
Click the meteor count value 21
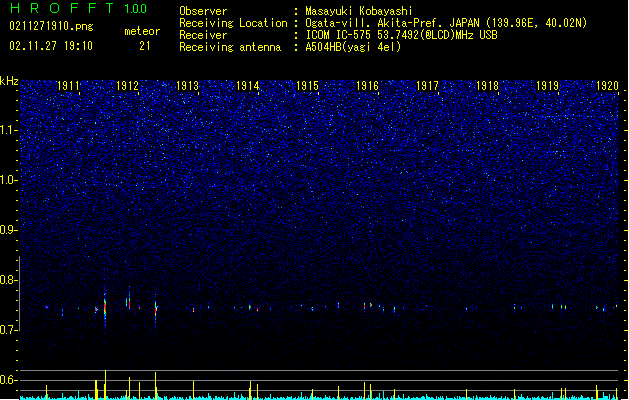click(x=145, y=46)
